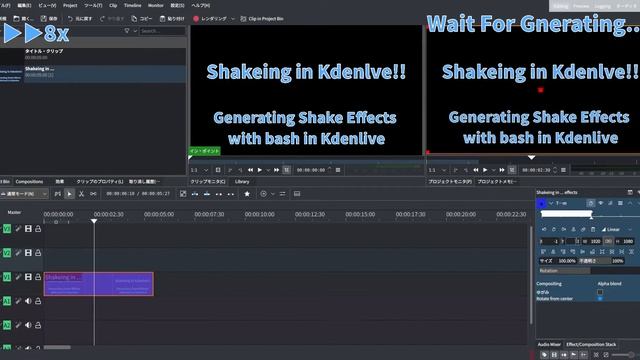Click the subtitle tool icon in timeline toolbar
The image size is (640, 360).
tap(297, 194)
